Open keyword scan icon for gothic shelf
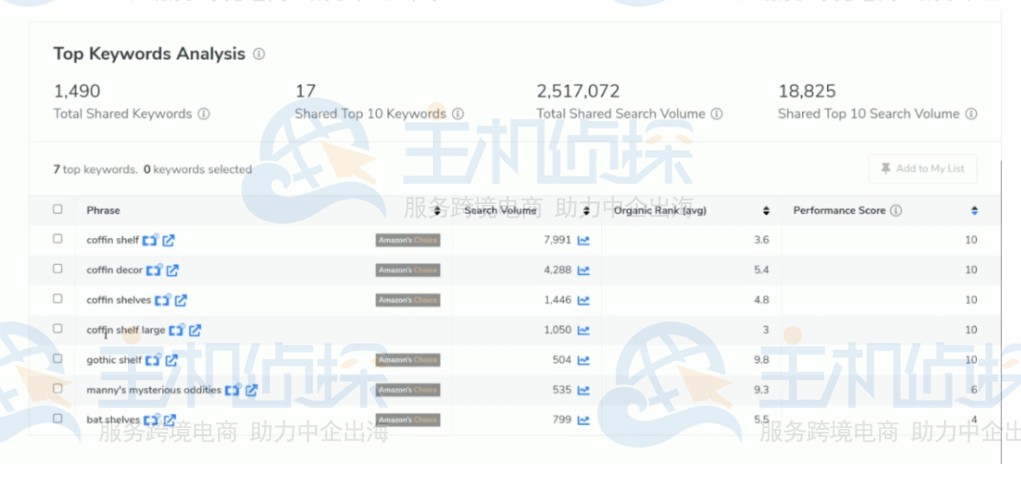 click(153, 359)
